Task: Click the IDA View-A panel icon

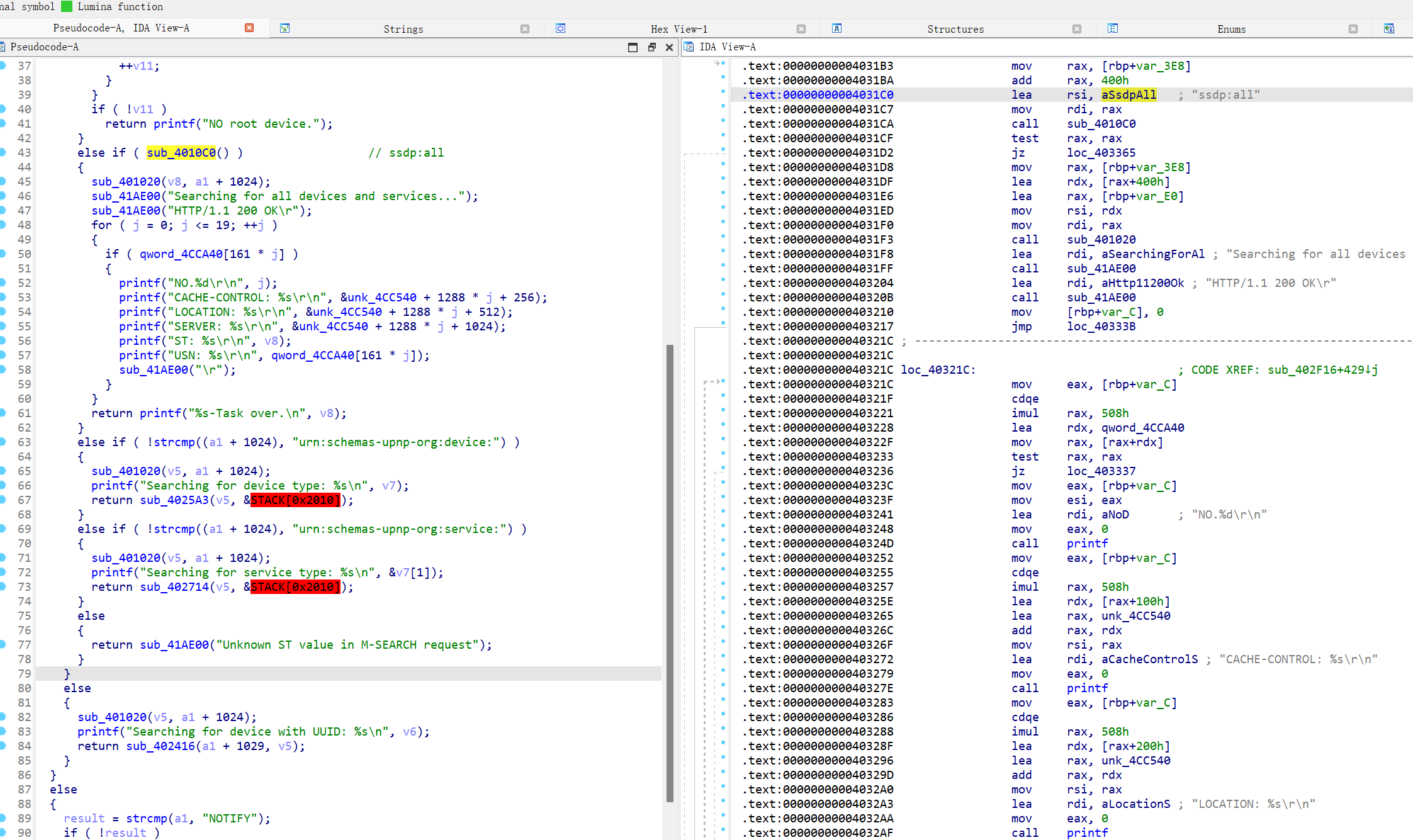Action: tap(689, 47)
